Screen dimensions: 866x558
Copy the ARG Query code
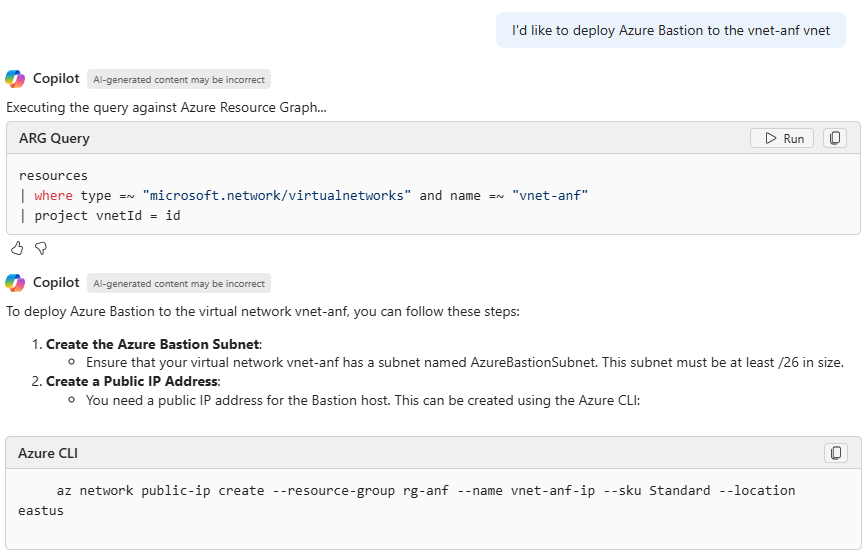click(x=835, y=138)
